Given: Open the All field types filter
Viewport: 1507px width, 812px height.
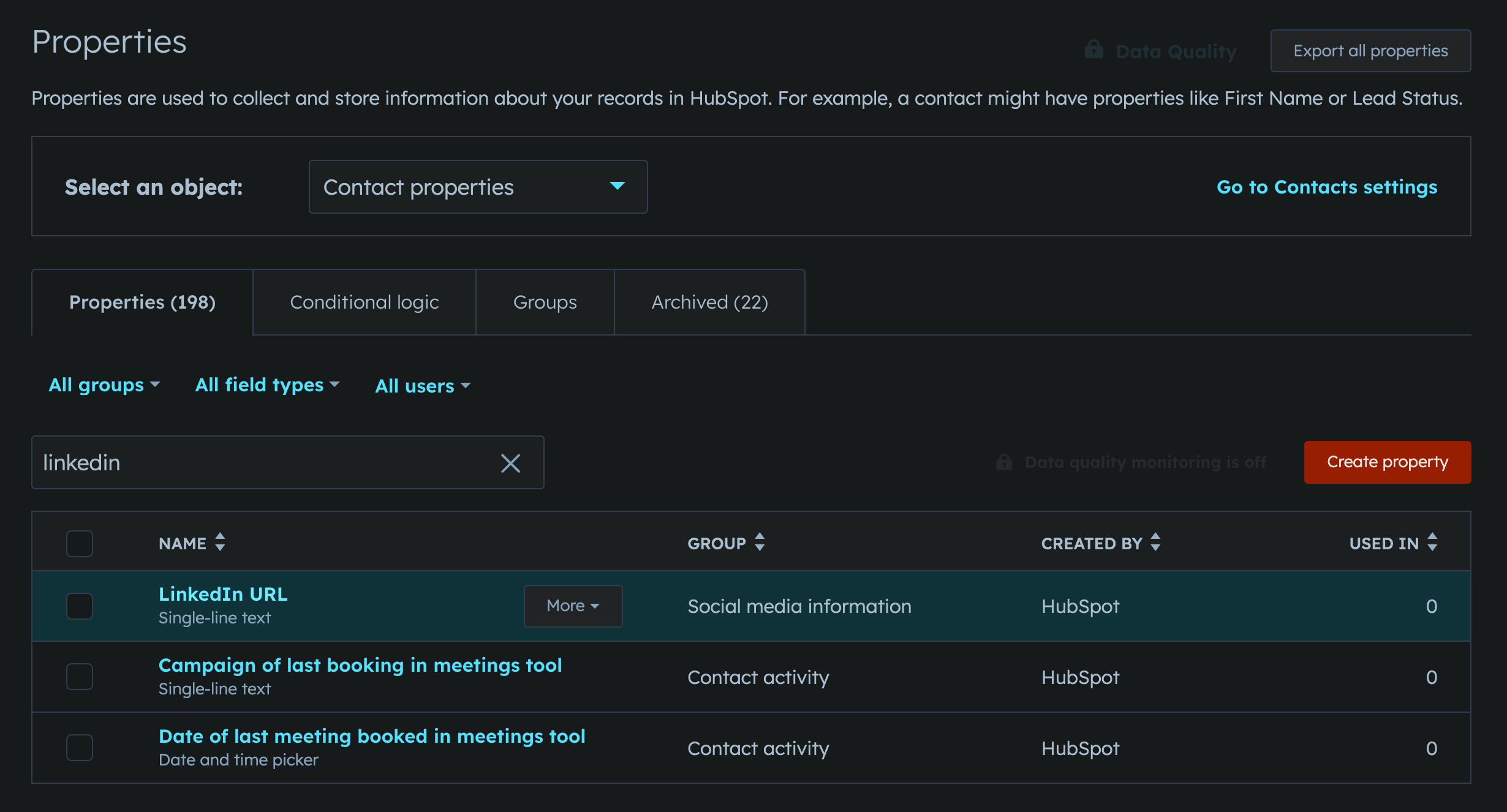Looking at the screenshot, I should [267, 385].
